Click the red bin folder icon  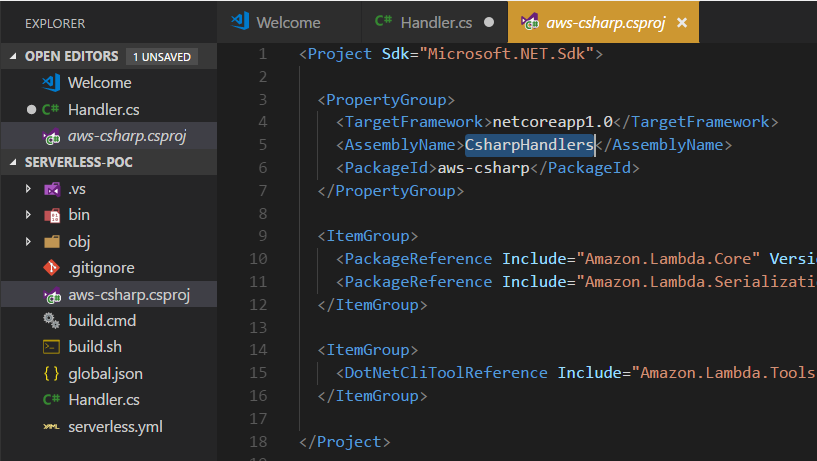pyautogui.click(x=52, y=215)
